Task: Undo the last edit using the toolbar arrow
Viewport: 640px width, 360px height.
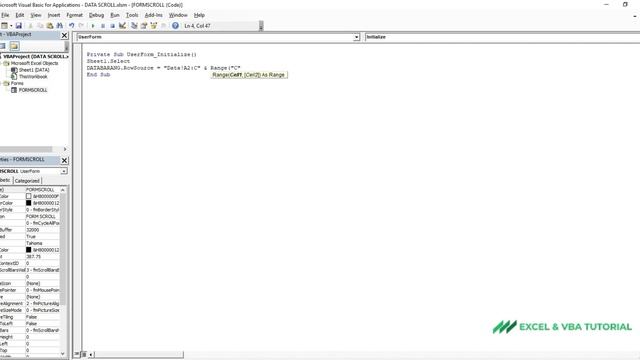Action: (x=71, y=26)
